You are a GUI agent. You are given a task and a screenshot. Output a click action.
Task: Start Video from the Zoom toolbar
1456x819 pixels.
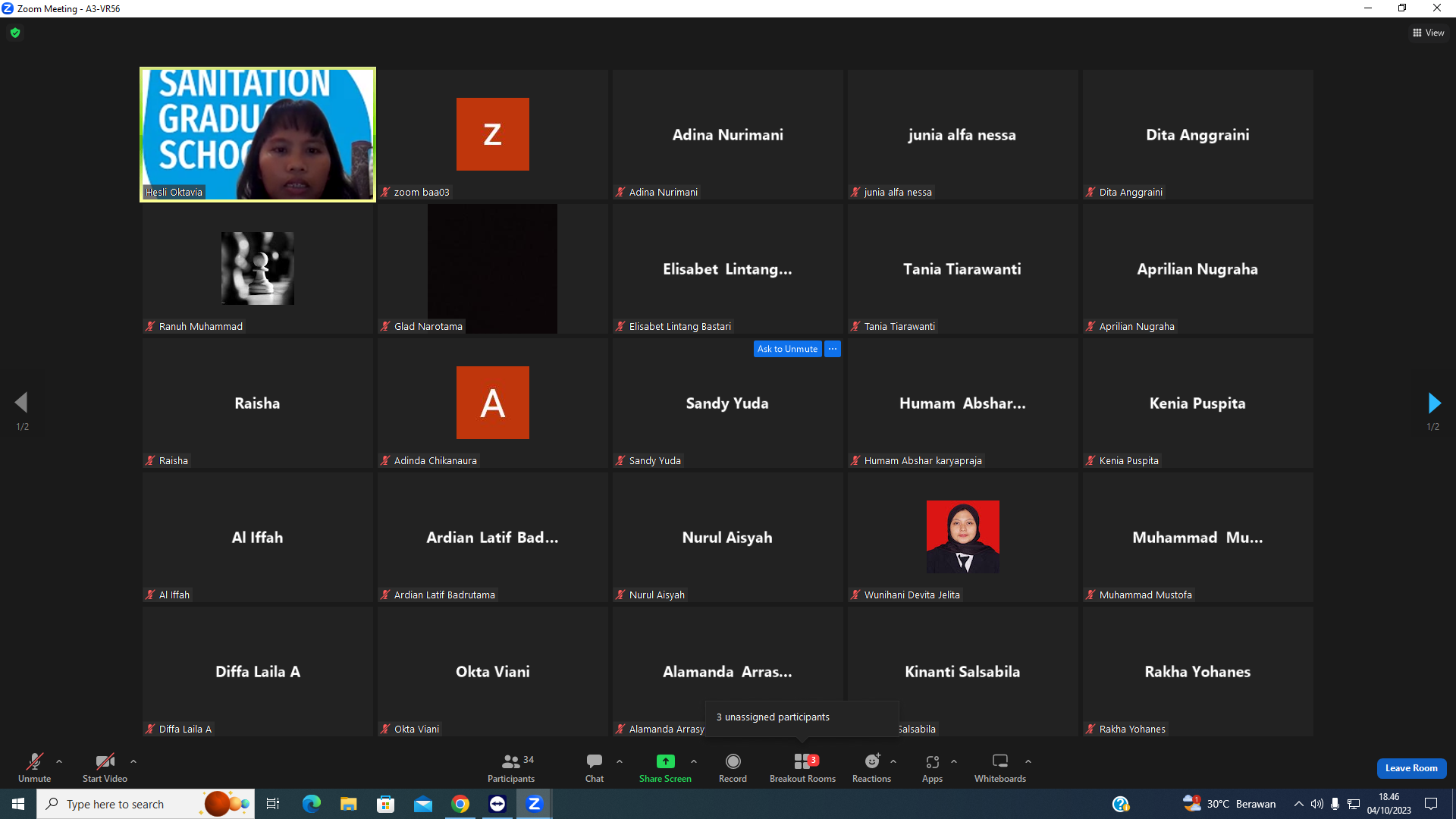[105, 767]
